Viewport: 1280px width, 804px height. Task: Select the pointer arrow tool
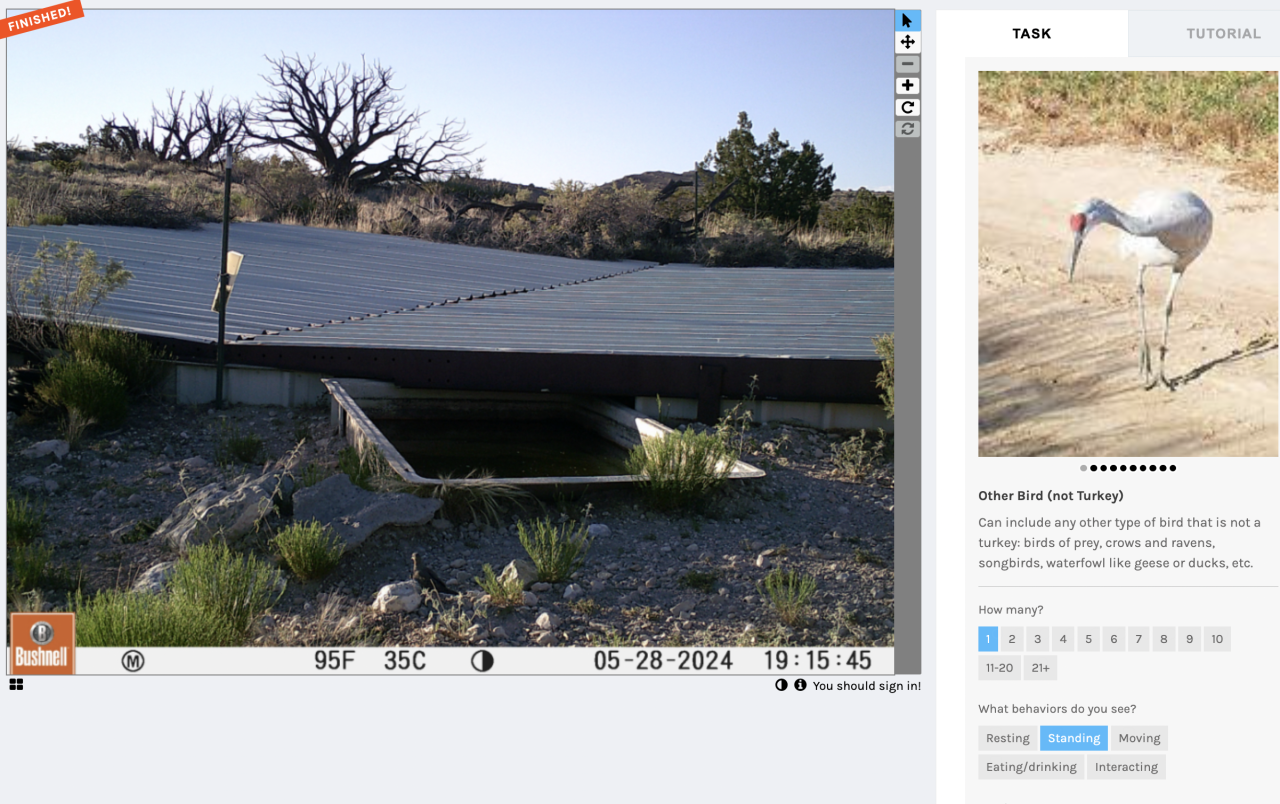pyautogui.click(x=907, y=20)
